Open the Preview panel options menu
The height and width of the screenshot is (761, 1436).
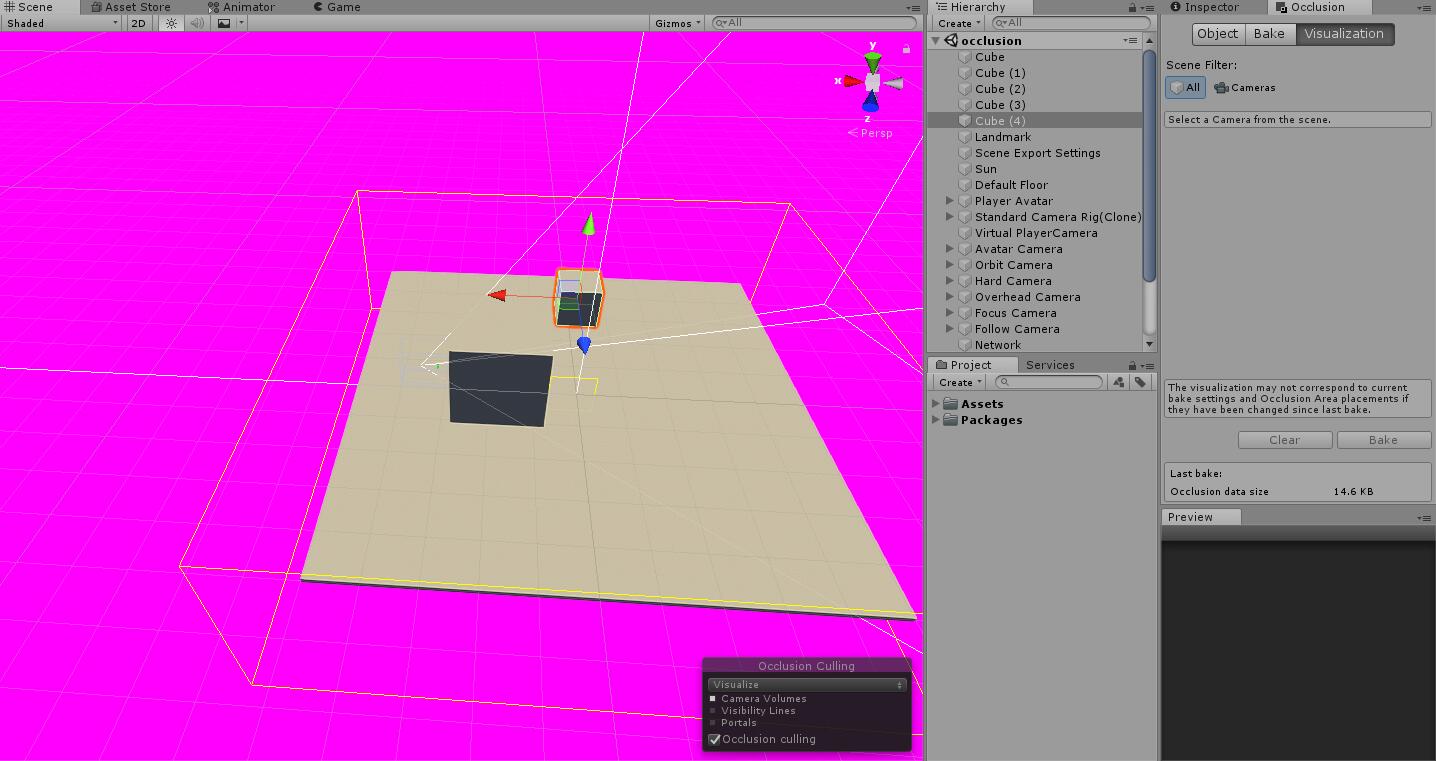[1424, 518]
